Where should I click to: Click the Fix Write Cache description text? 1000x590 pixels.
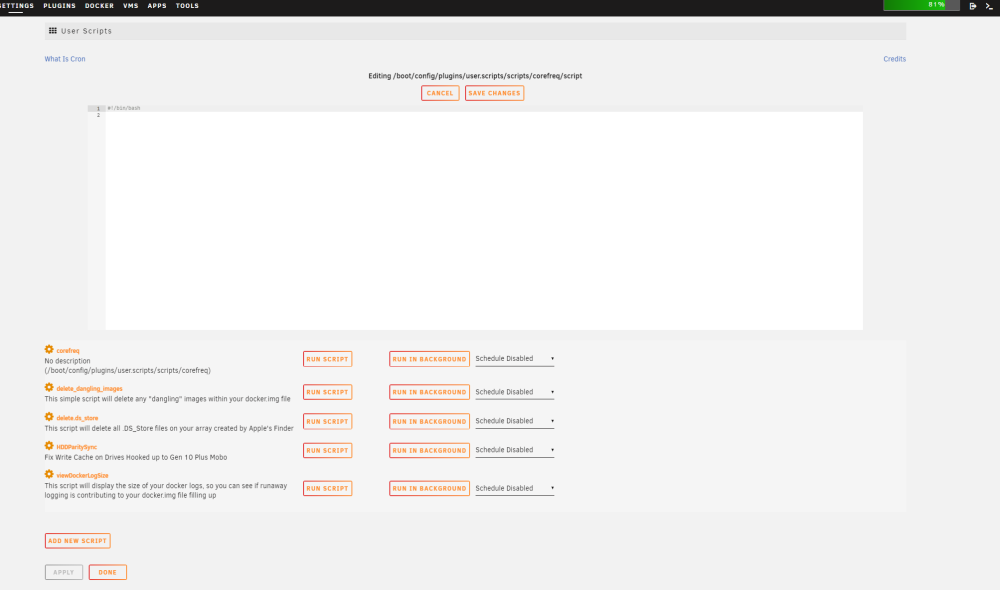pos(136,457)
